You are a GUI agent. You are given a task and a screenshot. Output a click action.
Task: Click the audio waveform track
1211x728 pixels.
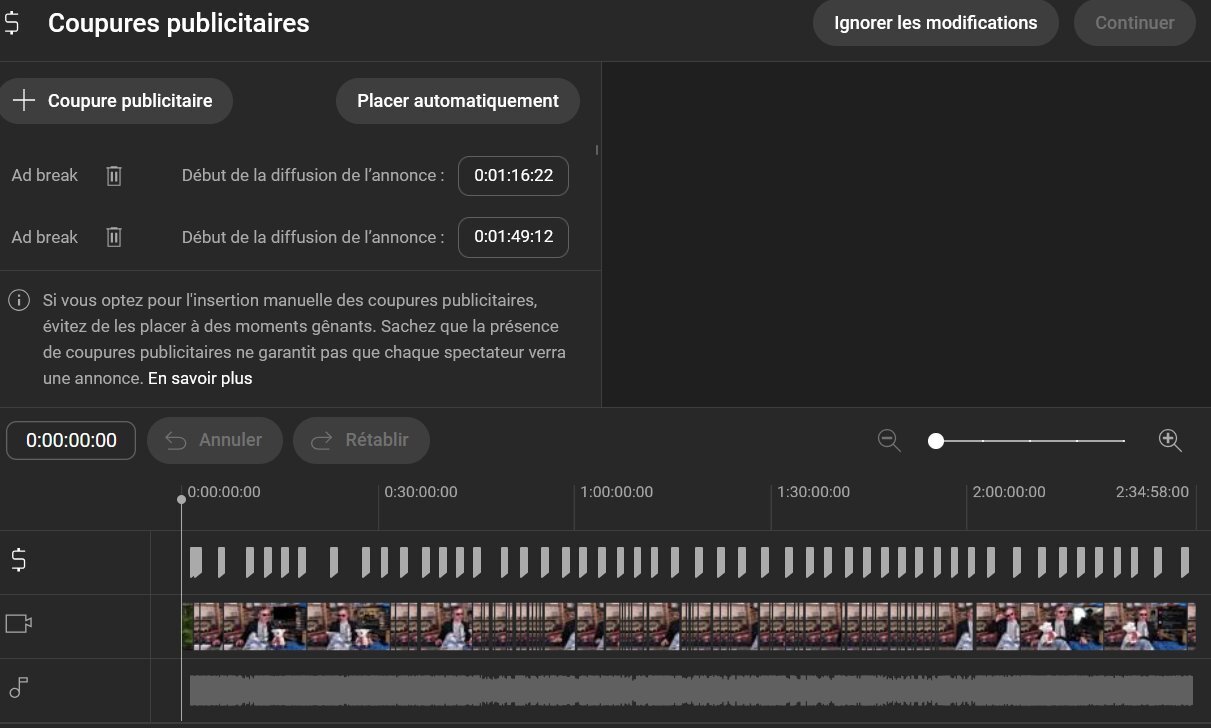691,690
